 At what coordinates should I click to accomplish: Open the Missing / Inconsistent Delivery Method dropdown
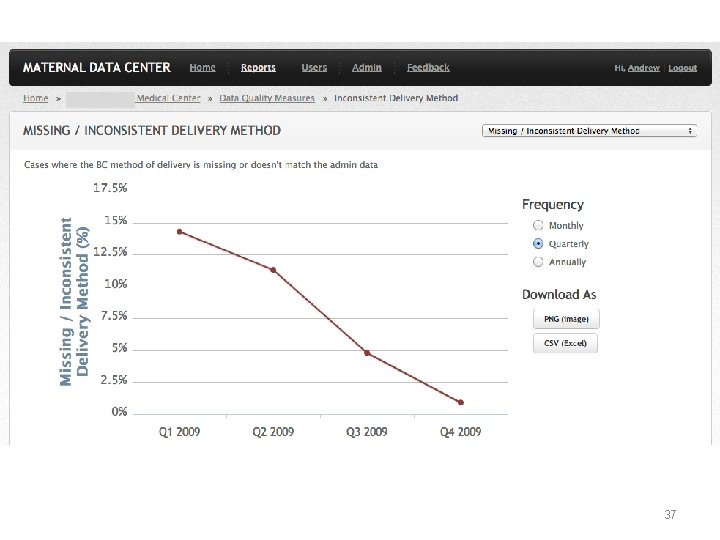(x=589, y=131)
